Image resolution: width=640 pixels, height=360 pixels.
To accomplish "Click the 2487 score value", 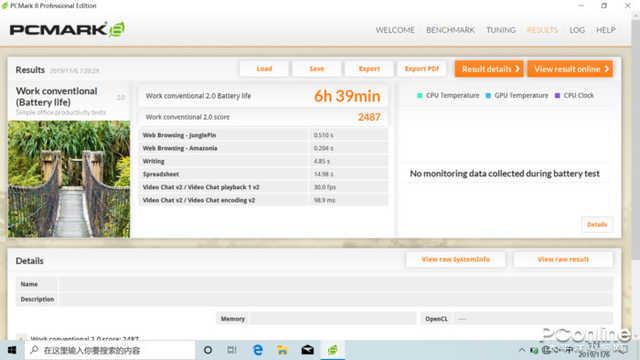I will [369, 117].
